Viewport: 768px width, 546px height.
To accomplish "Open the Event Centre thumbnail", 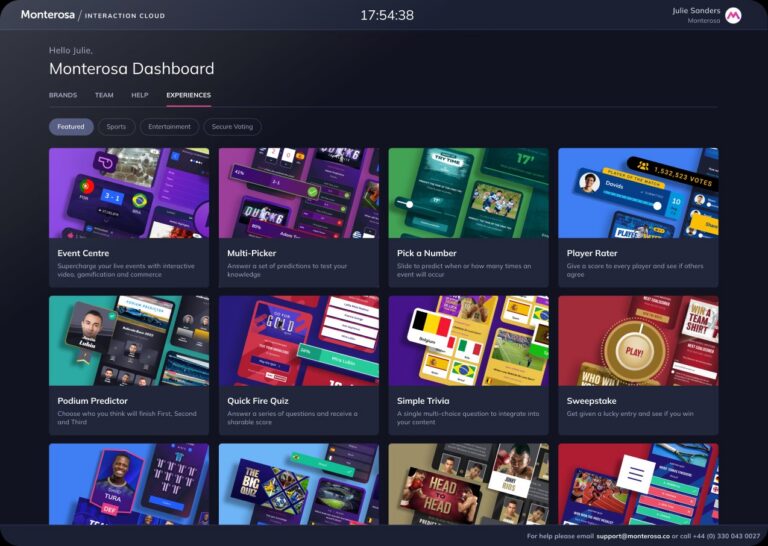I will [129, 193].
